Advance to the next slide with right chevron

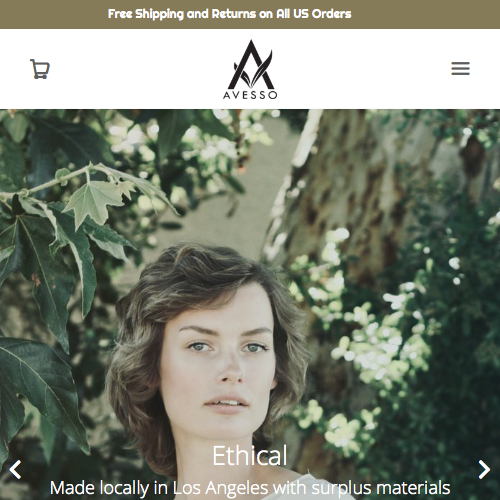coord(484,469)
